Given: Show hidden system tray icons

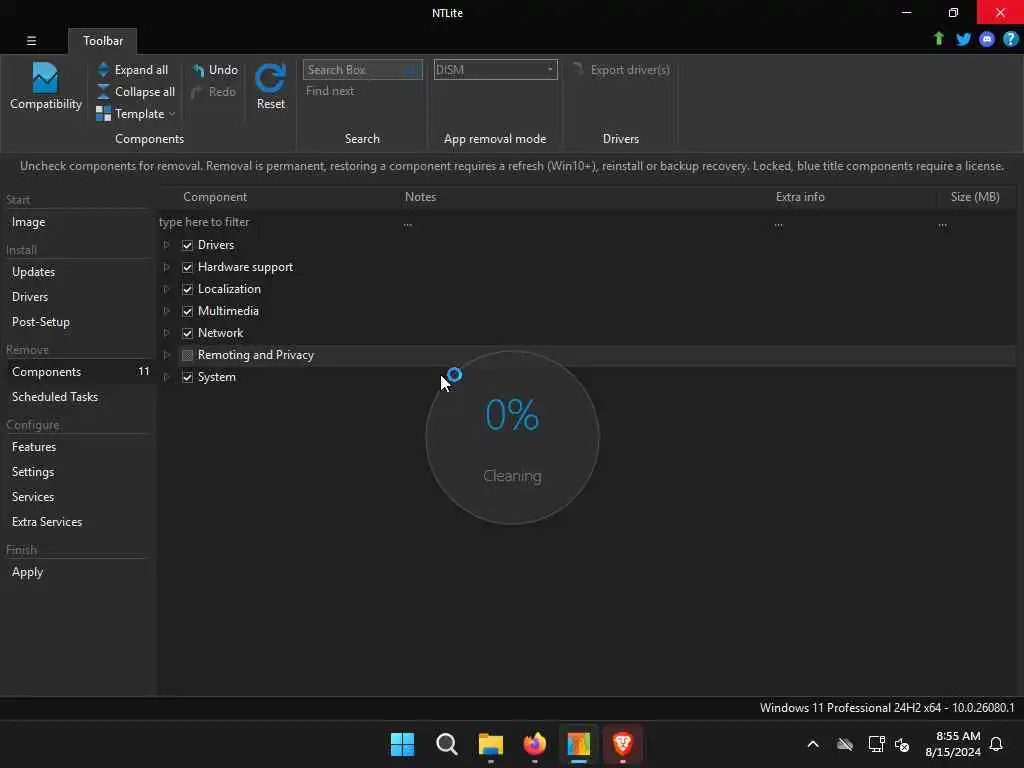Looking at the screenshot, I should click(813, 744).
